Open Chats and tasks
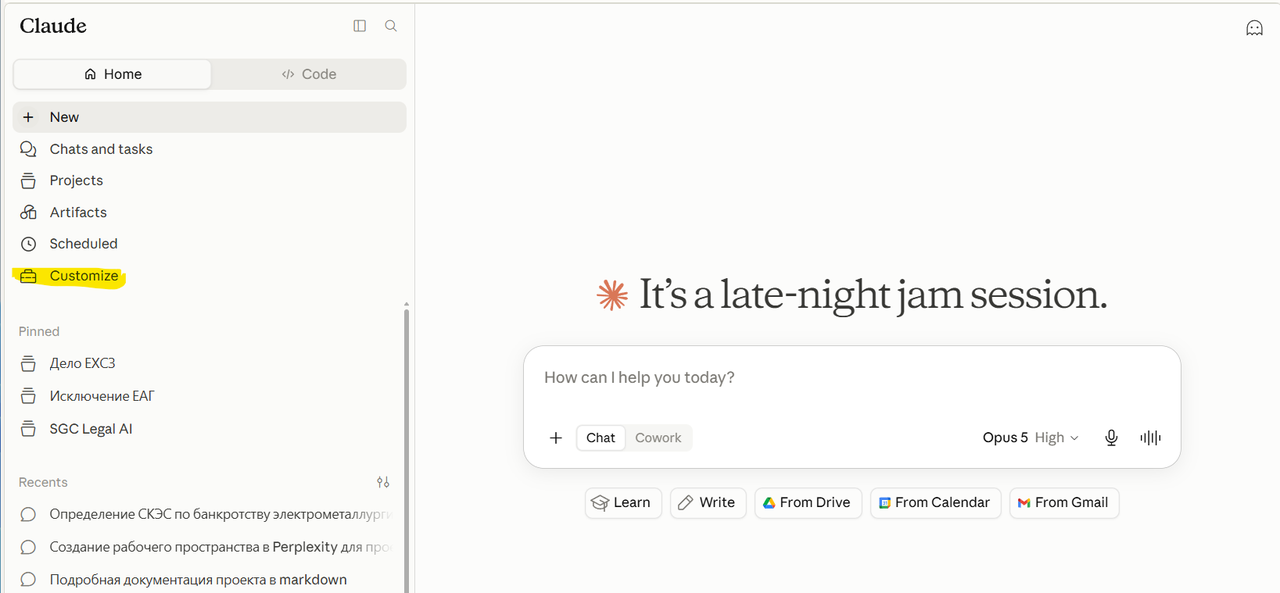This screenshot has width=1280, height=593. coord(210,149)
